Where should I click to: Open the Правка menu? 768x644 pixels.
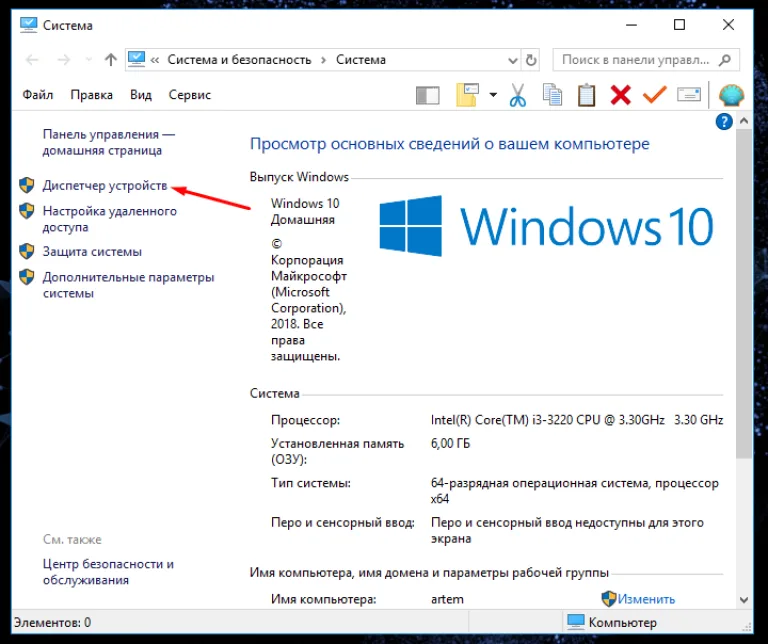click(x=92, y=95)
